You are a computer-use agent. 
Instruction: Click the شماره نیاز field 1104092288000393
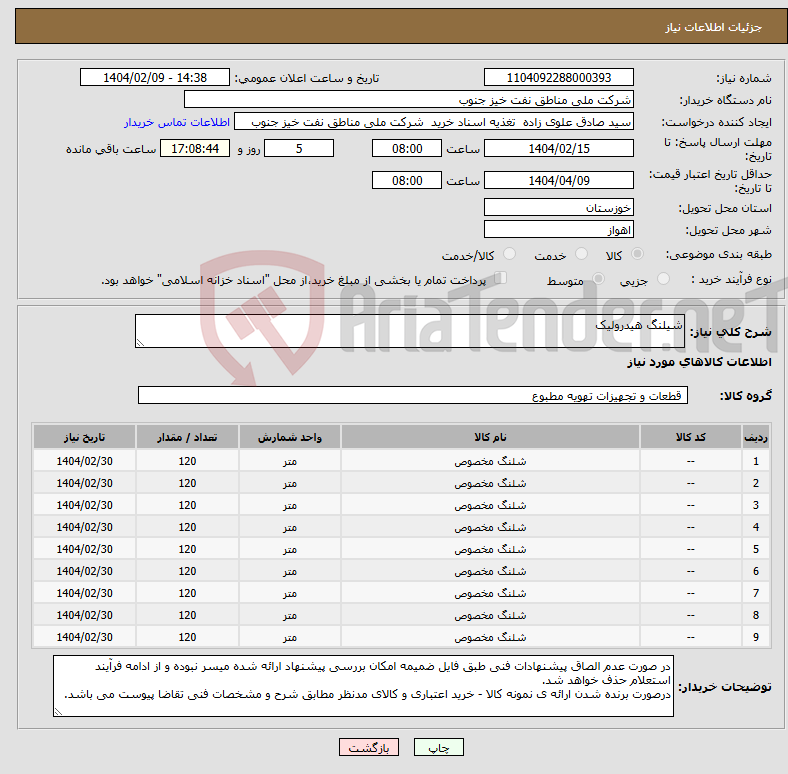pyautogui.click(x=558, y=77)
